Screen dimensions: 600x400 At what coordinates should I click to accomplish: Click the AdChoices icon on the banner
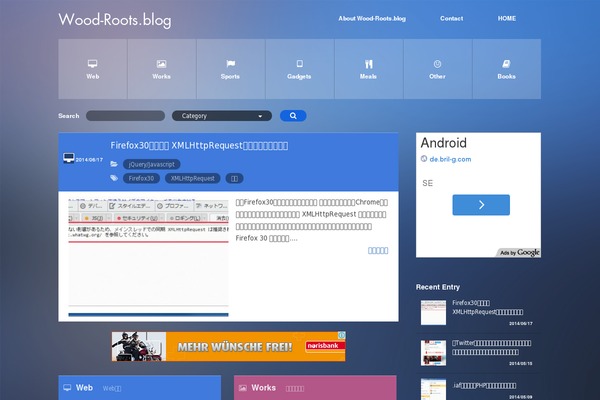342,335
